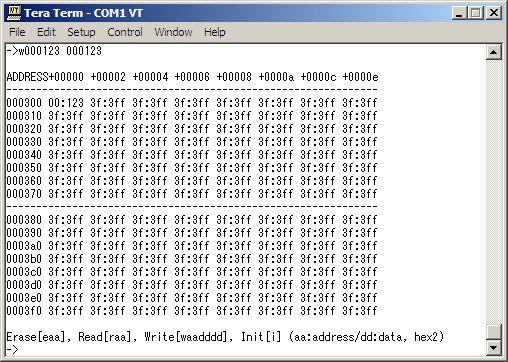
Task: Click the value 00:123 in row 000300
Action: (x=66, y=103)
